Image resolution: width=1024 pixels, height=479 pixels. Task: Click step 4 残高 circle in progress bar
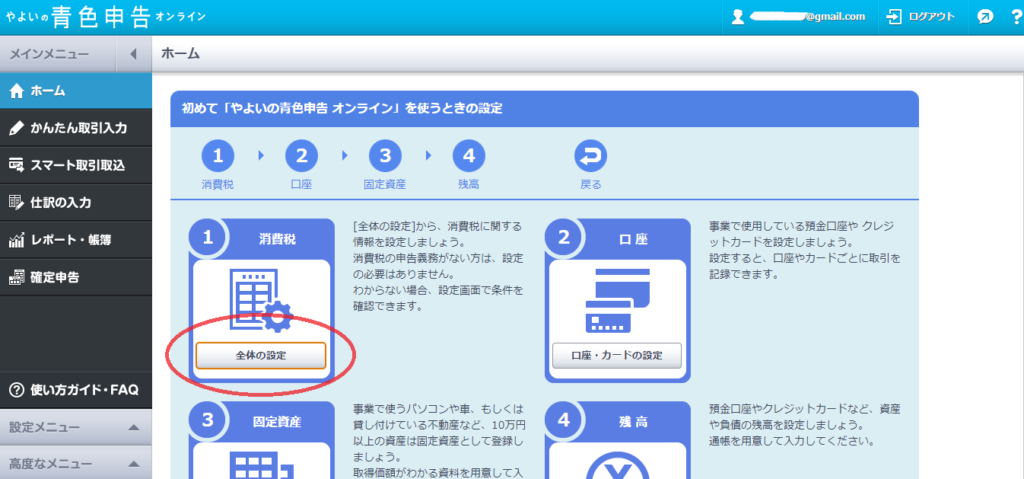tap(469, 156)
